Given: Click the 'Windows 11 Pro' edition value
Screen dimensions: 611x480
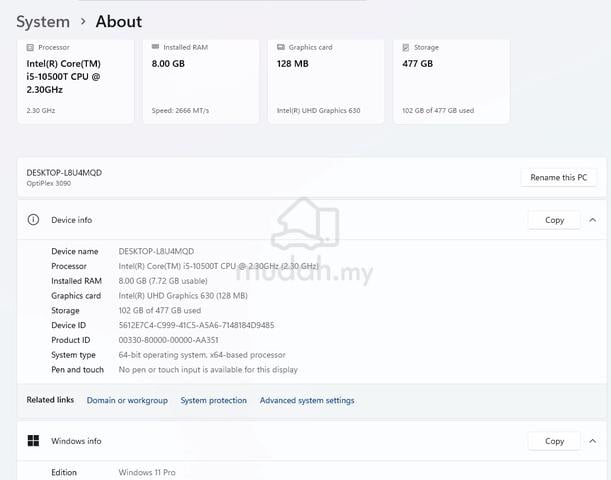Looking at the screenshot, I should tap(147, 472).
